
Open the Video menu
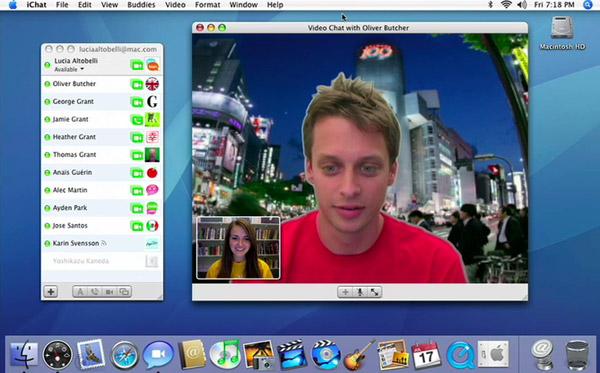tap(175, 5)
